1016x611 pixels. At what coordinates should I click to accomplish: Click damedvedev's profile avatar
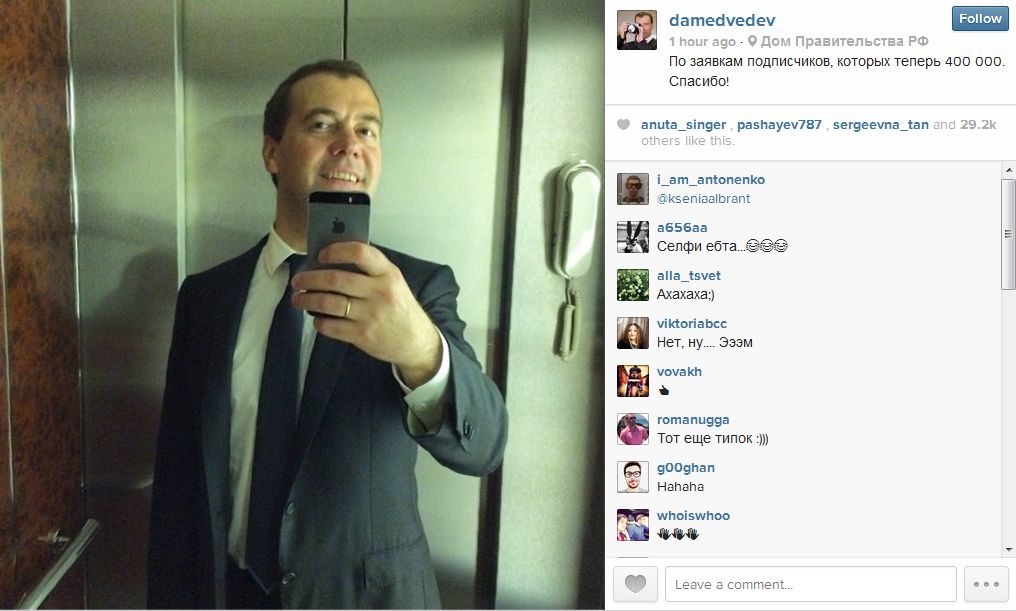click(636, 30)
